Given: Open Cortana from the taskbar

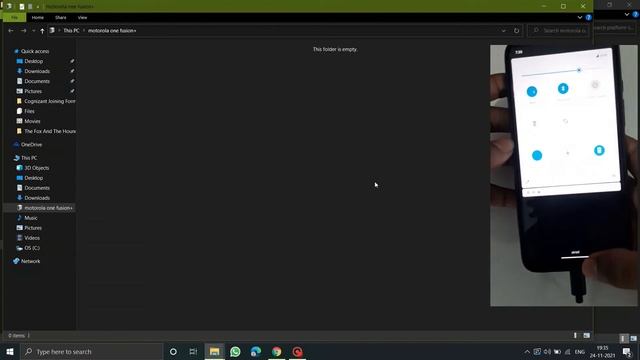Looking at the screenshot, I should (x=173, y=351).
